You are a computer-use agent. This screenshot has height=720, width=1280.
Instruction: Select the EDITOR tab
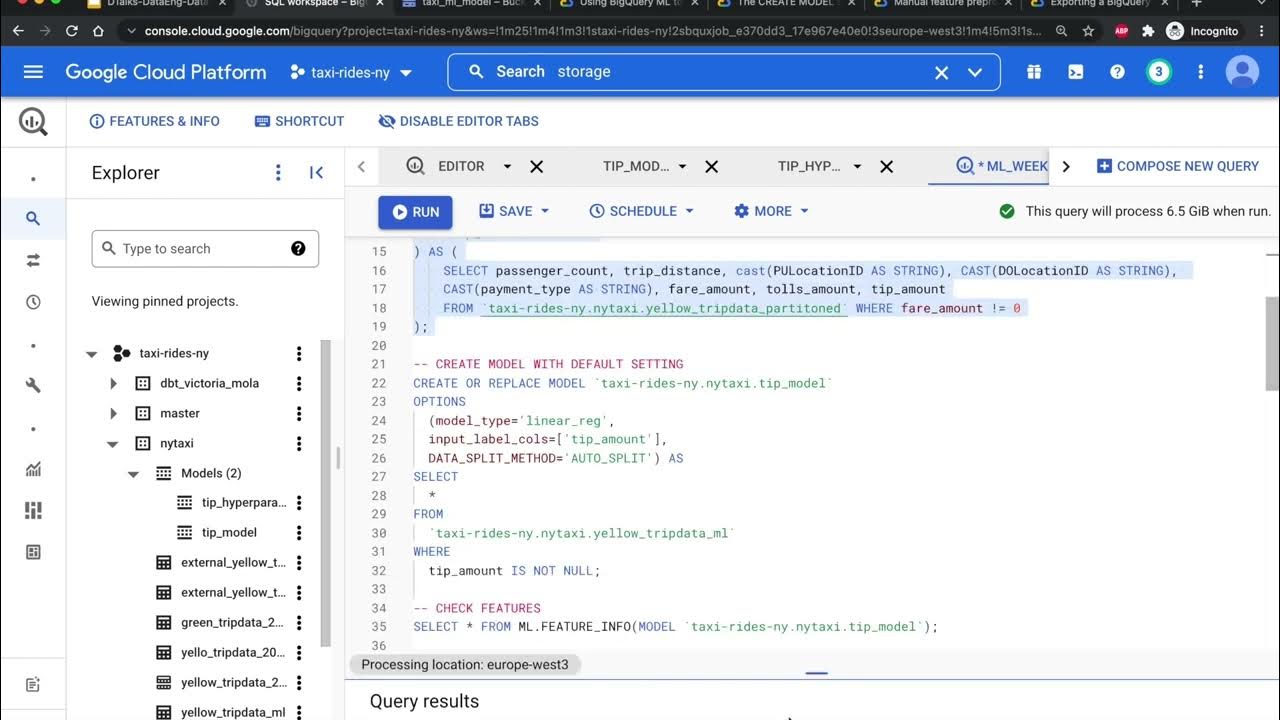(461, 166)
